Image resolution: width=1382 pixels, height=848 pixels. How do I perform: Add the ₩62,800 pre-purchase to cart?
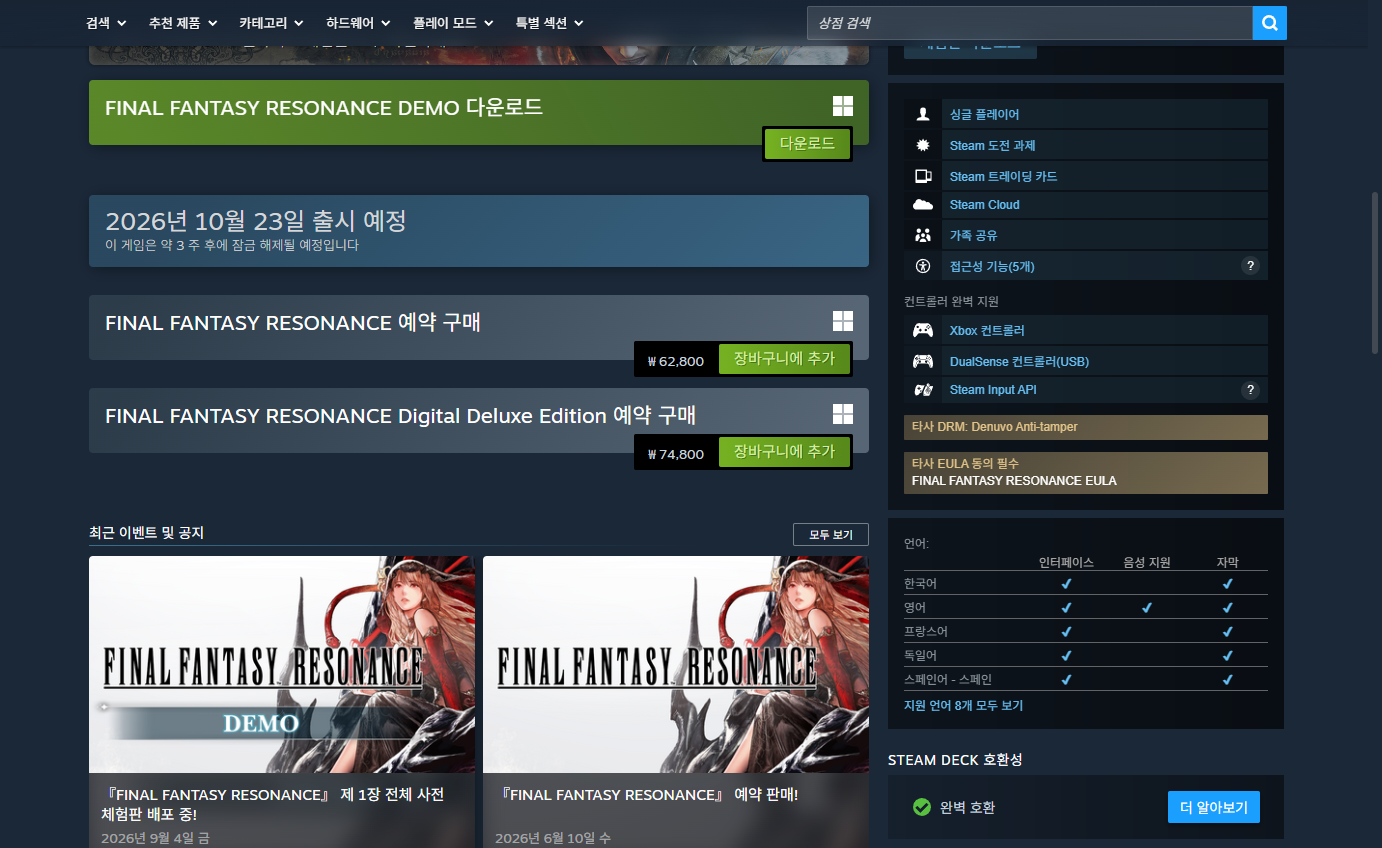point(784,359)
